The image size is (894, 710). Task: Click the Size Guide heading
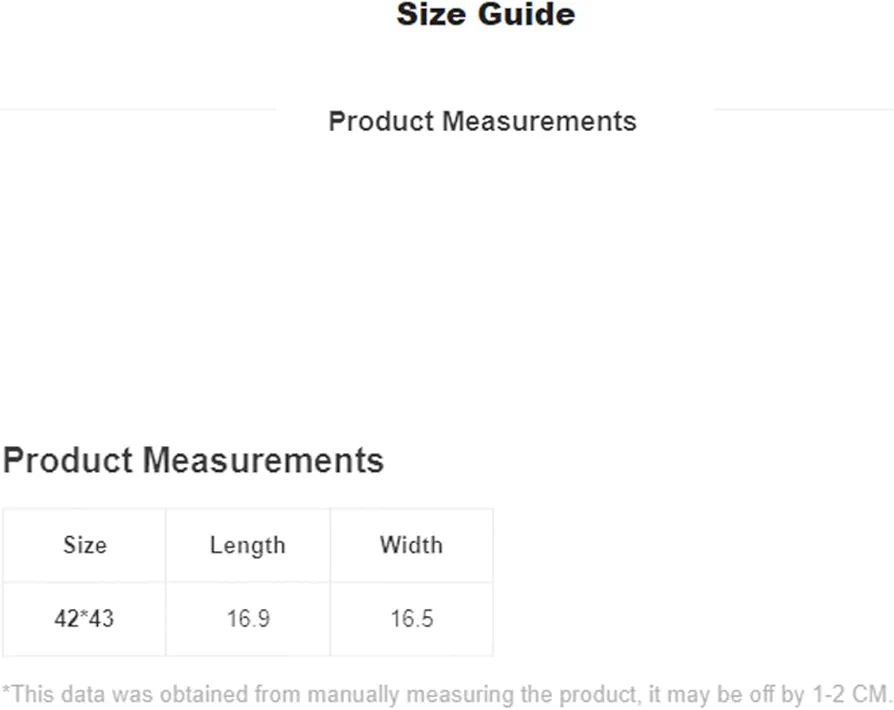click(x=486, y=14)
